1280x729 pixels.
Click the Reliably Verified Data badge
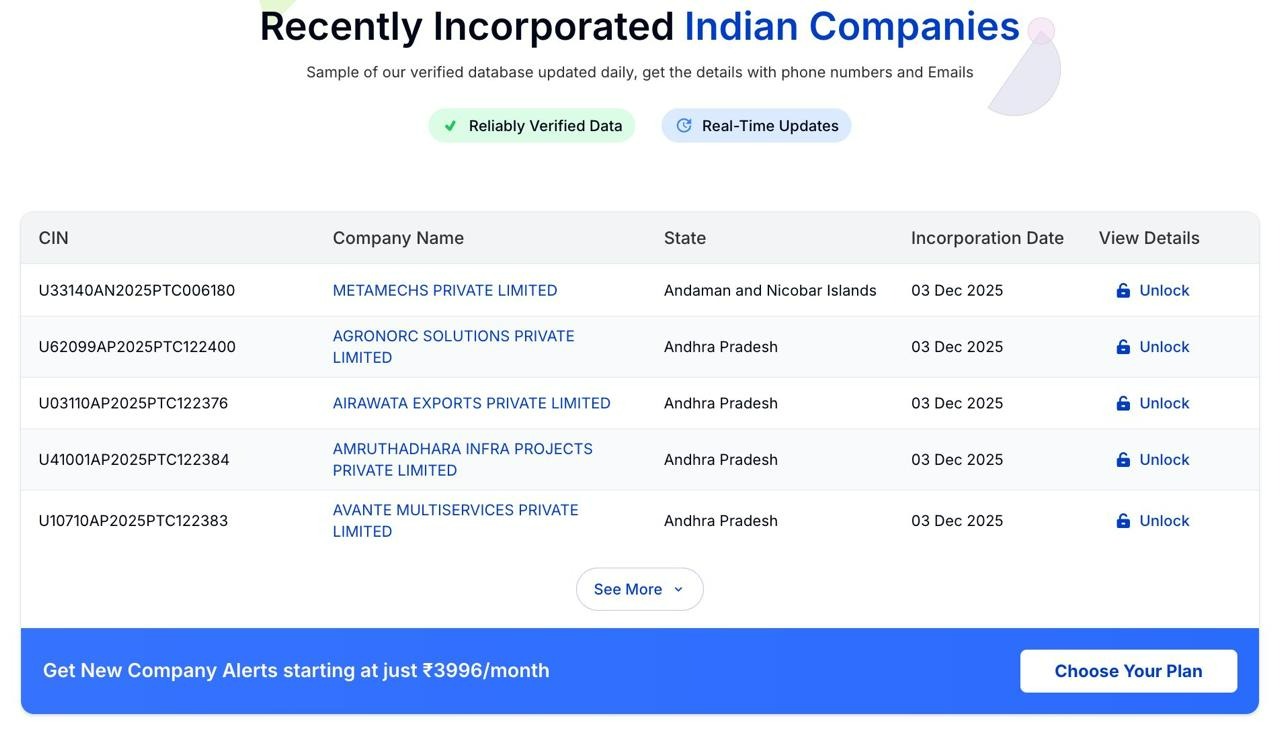pyautogui.click(x=545, y=126)
